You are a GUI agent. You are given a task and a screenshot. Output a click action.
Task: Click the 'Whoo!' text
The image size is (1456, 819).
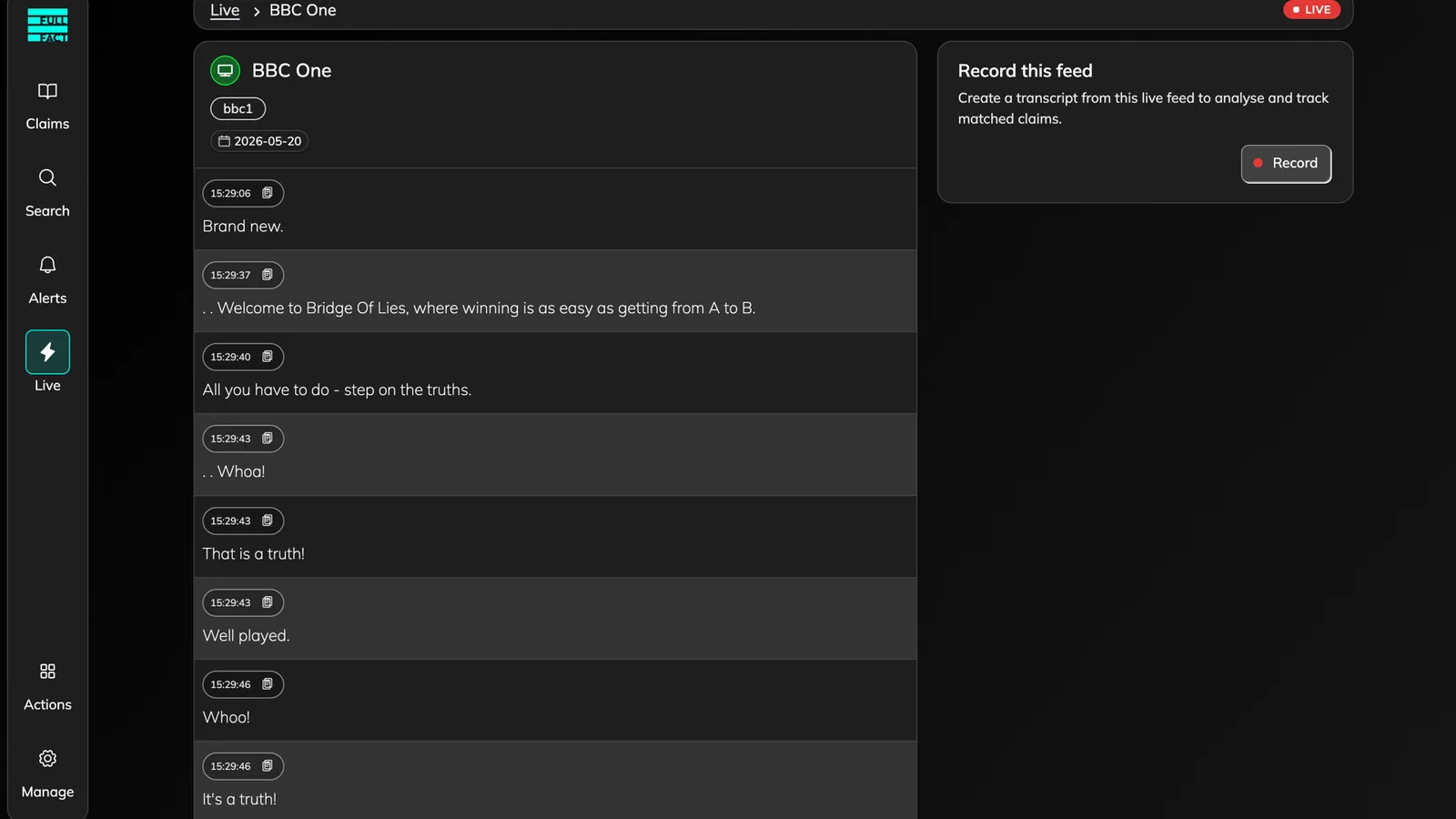coord(227,717)
